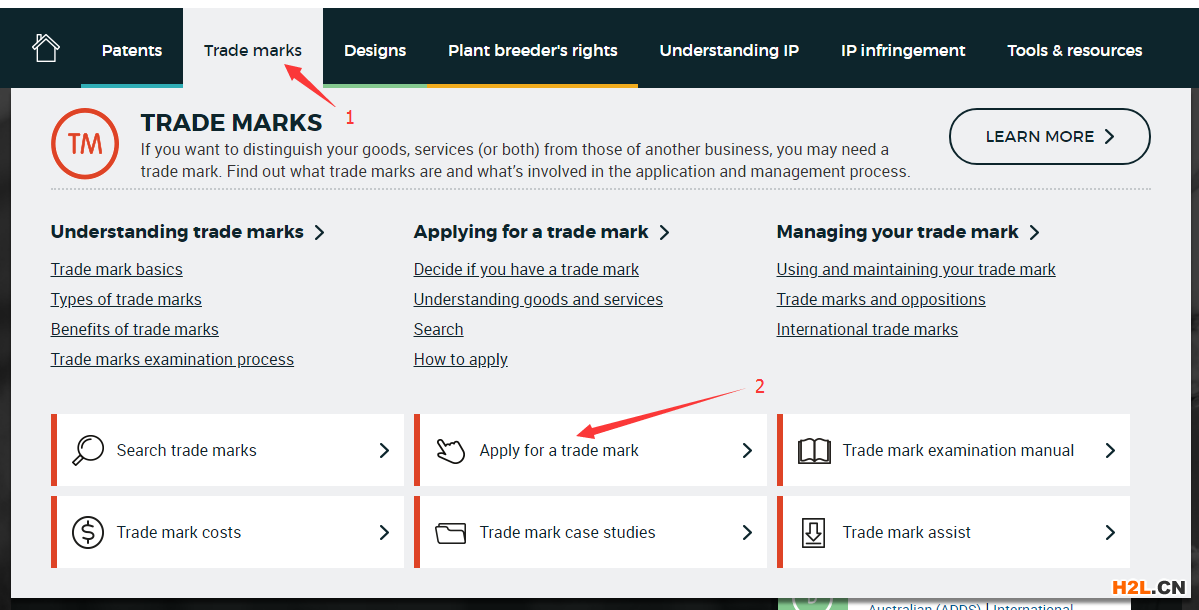
Task: Expand Managing your trade mark chevron
Action: pos(1035,232)
